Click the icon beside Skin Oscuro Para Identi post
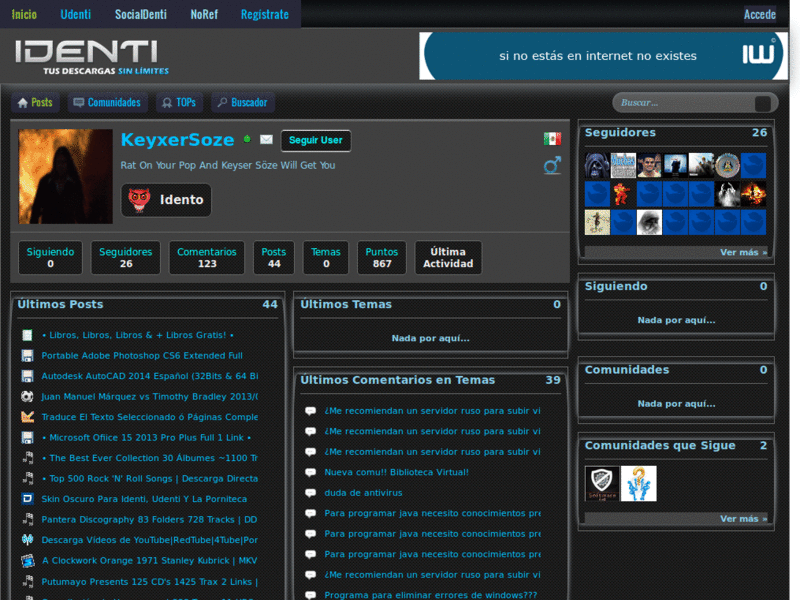This screenshot has height=600, width=800. pyautogui.click(x=28, y=498)
